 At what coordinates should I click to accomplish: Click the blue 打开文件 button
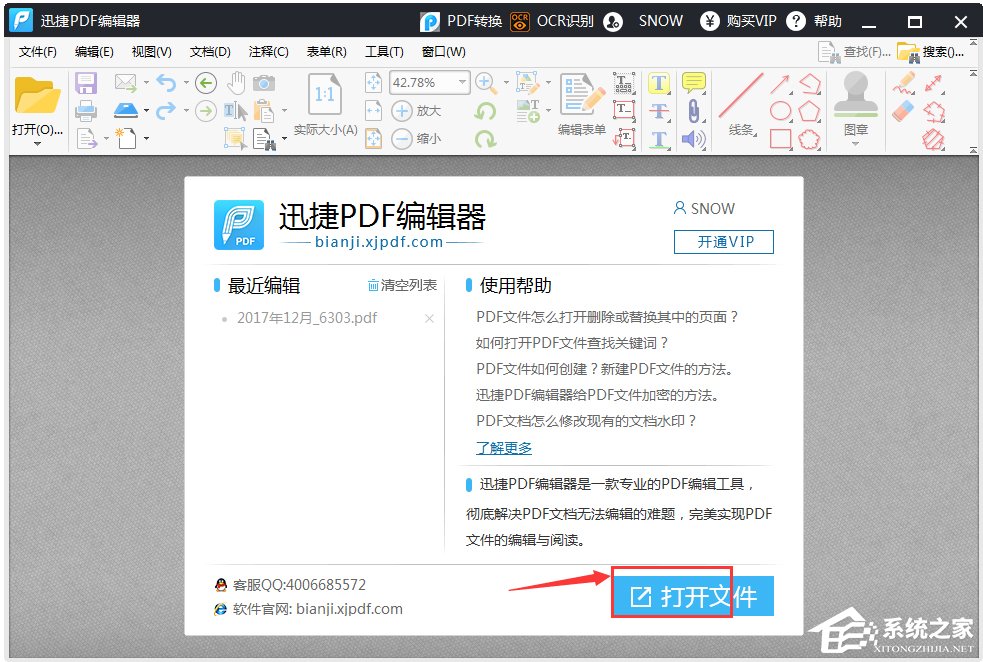(693, 596)
